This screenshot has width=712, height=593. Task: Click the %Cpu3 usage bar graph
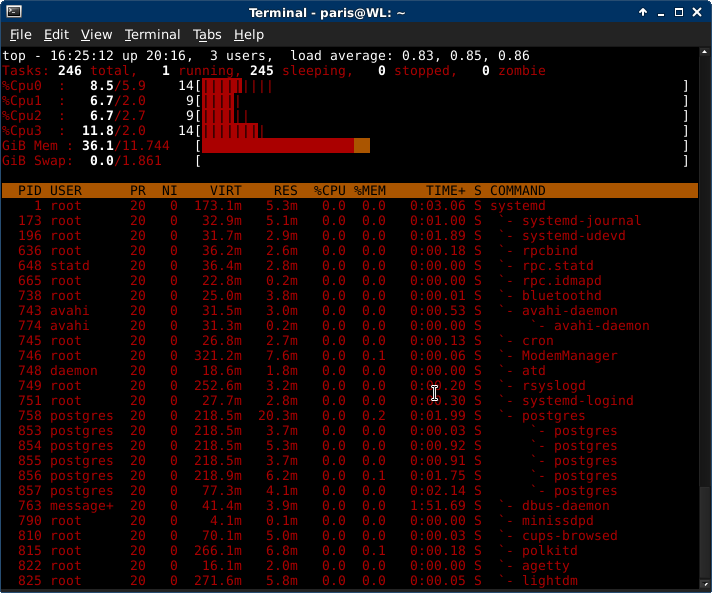(x=232, y=131)
